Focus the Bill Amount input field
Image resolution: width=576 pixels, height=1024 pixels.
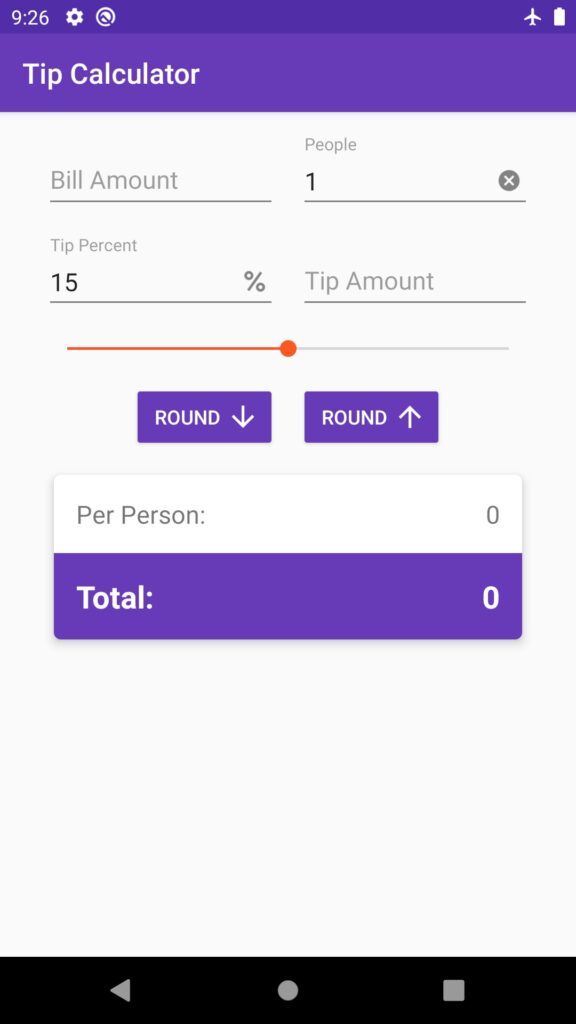[160, 182]
